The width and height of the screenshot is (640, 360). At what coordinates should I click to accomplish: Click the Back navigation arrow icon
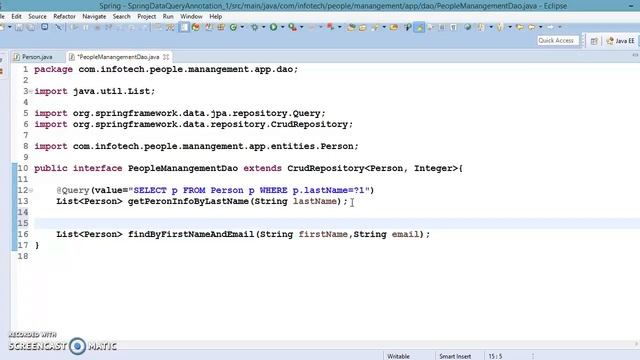tap(532, 27)
